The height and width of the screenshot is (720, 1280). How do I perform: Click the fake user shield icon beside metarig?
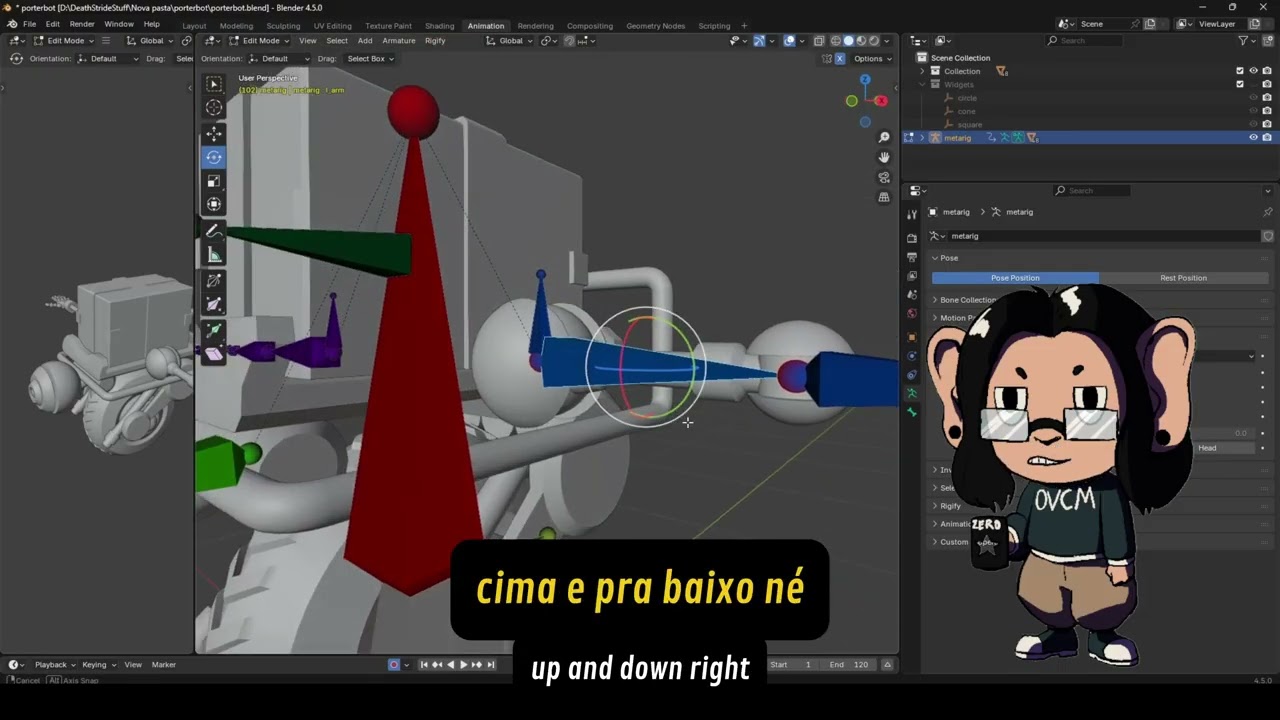click(1267, 236)
